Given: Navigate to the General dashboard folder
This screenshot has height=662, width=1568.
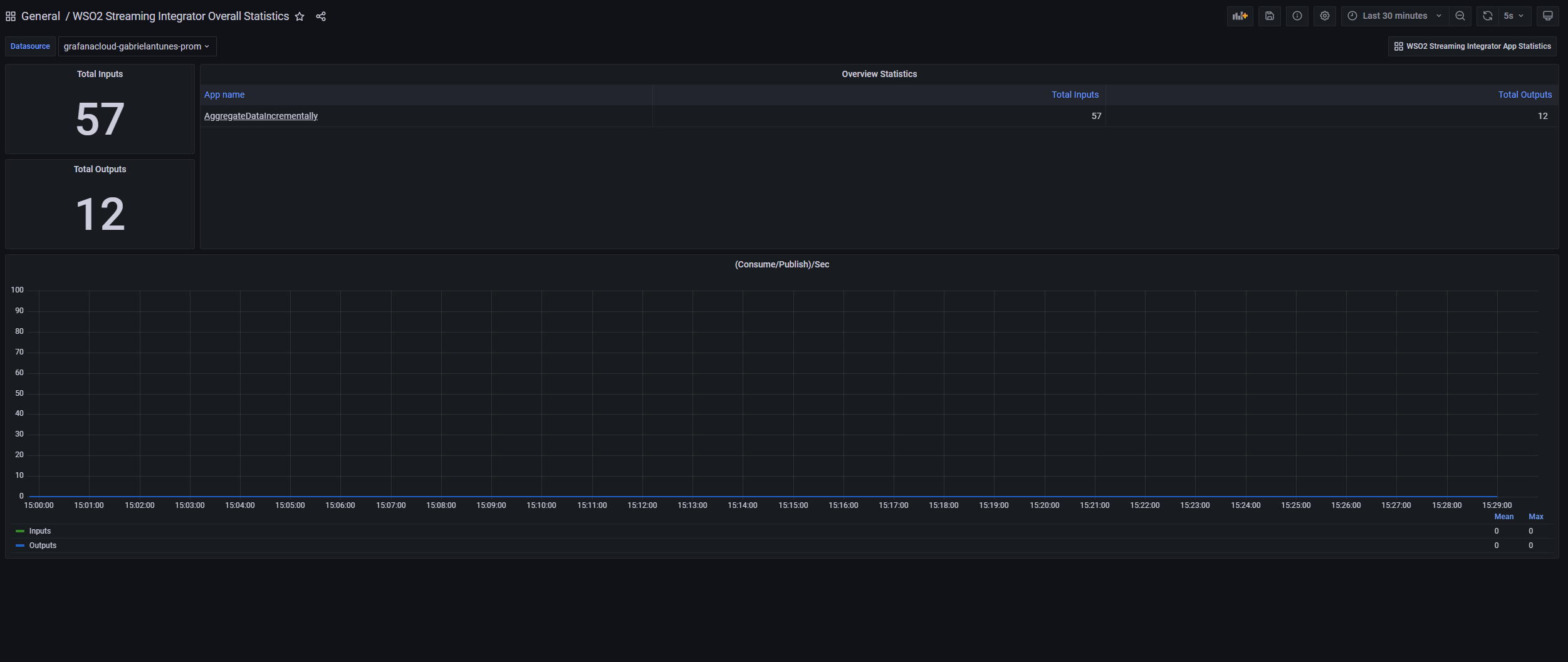Looking at the screenshot, I should [41, 16].
